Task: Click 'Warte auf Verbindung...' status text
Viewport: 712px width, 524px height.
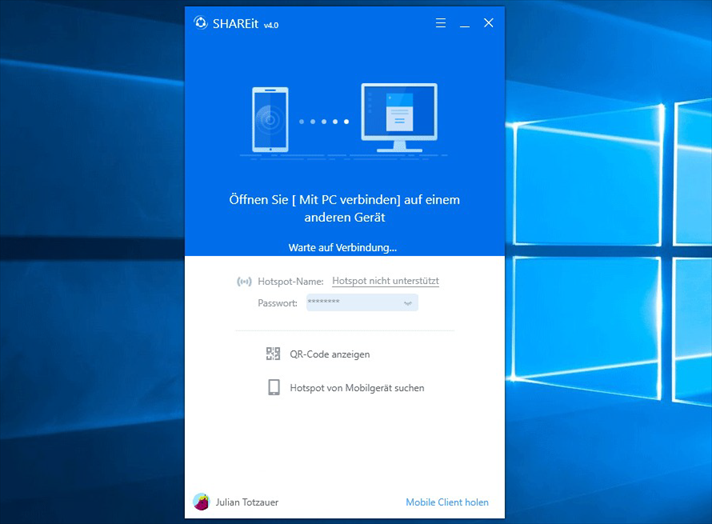Action: [x=343, y=247]
